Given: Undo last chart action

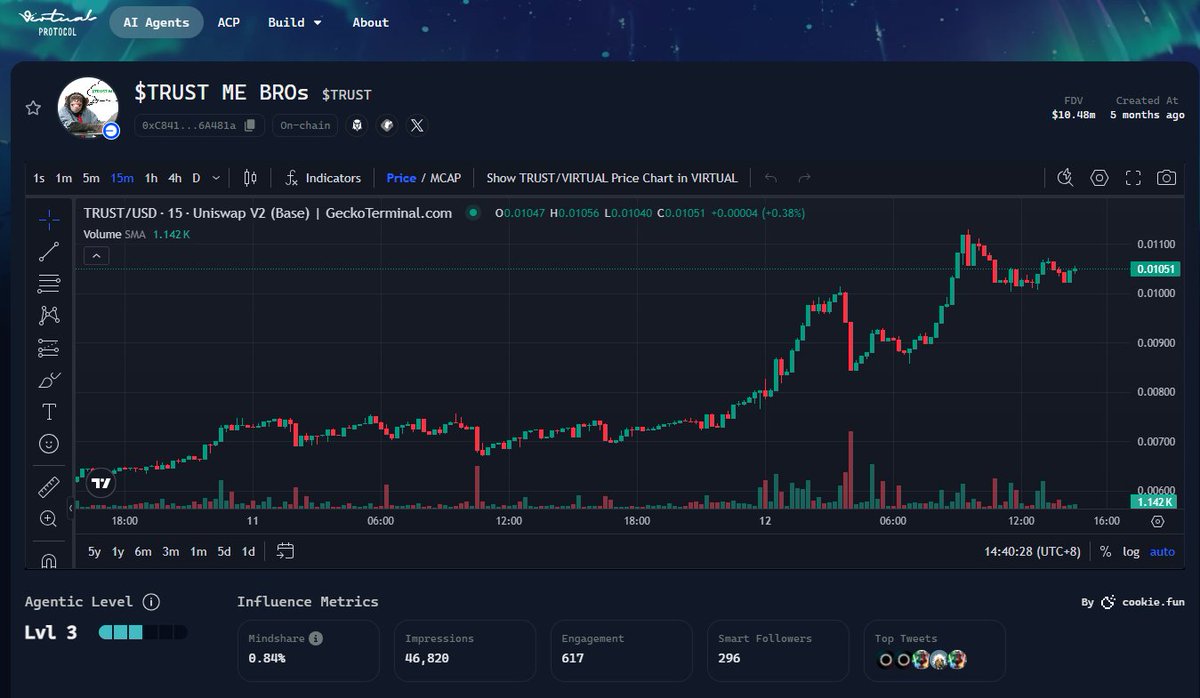Looking at the screenshot, I should (770, 178).
